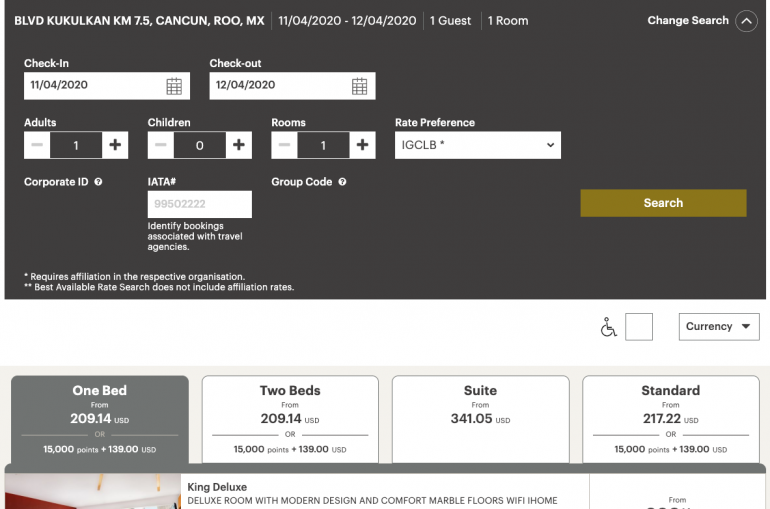Select the One Bed tab
The height and width of the screenshot is (509, 770).
tap(100, 420)
